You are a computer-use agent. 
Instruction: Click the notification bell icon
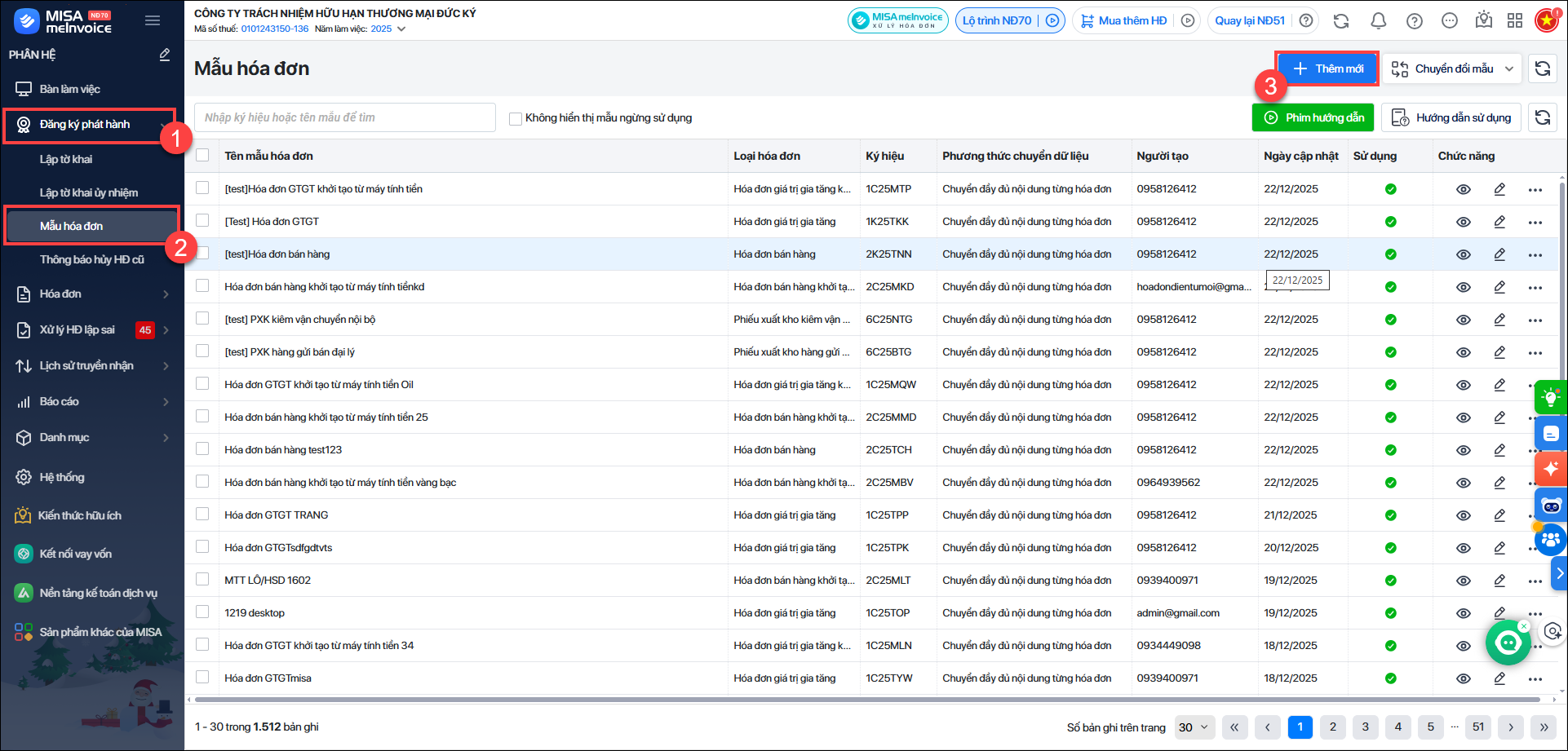[x=1378, y=21]
